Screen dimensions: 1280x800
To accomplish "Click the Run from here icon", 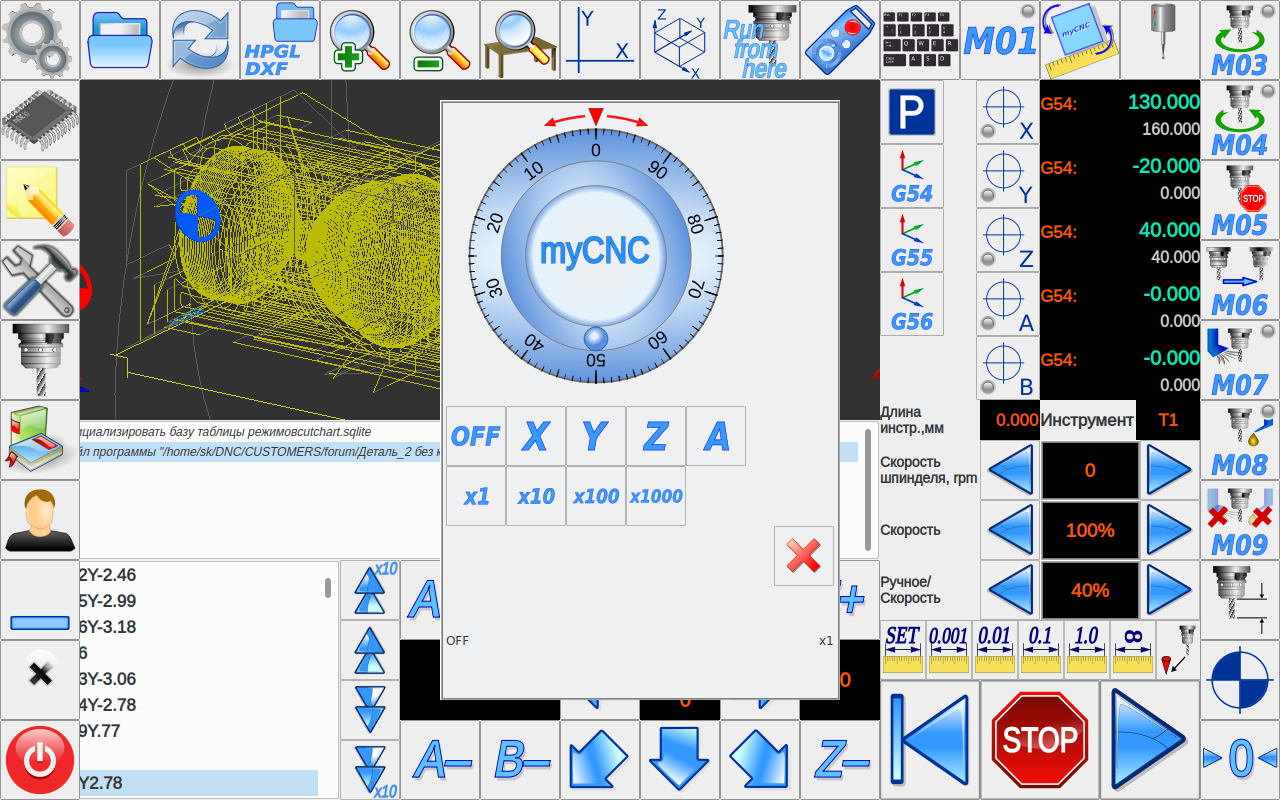I will coord(760,40).
